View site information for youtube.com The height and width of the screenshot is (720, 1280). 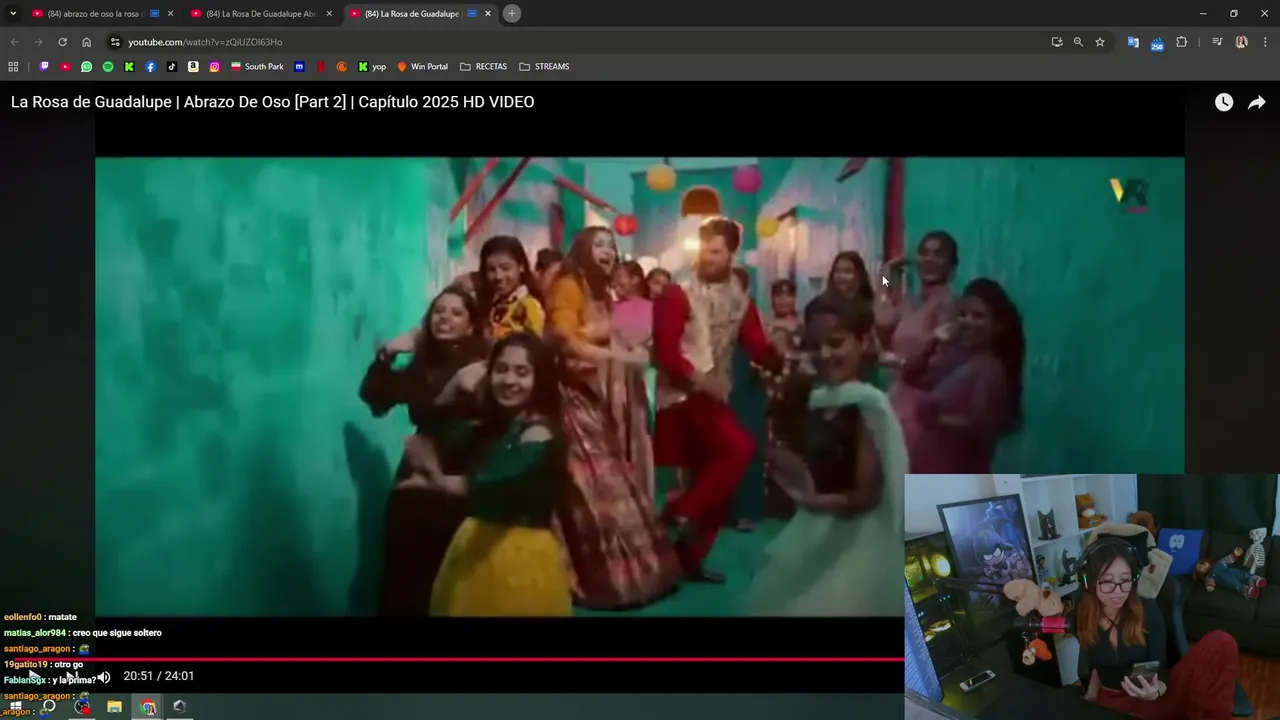click(x=115, y=42)
